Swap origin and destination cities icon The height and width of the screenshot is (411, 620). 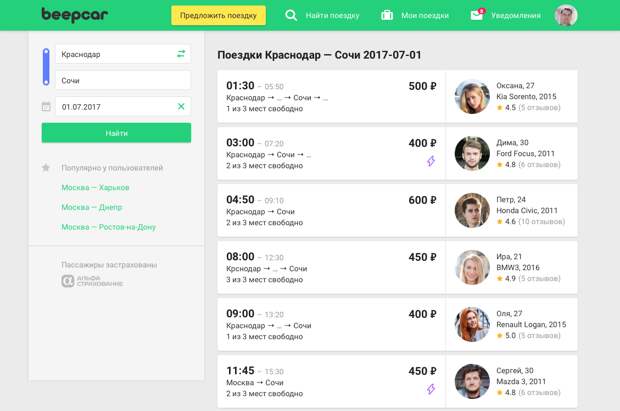pyautogui.click(x=181, y=54)
